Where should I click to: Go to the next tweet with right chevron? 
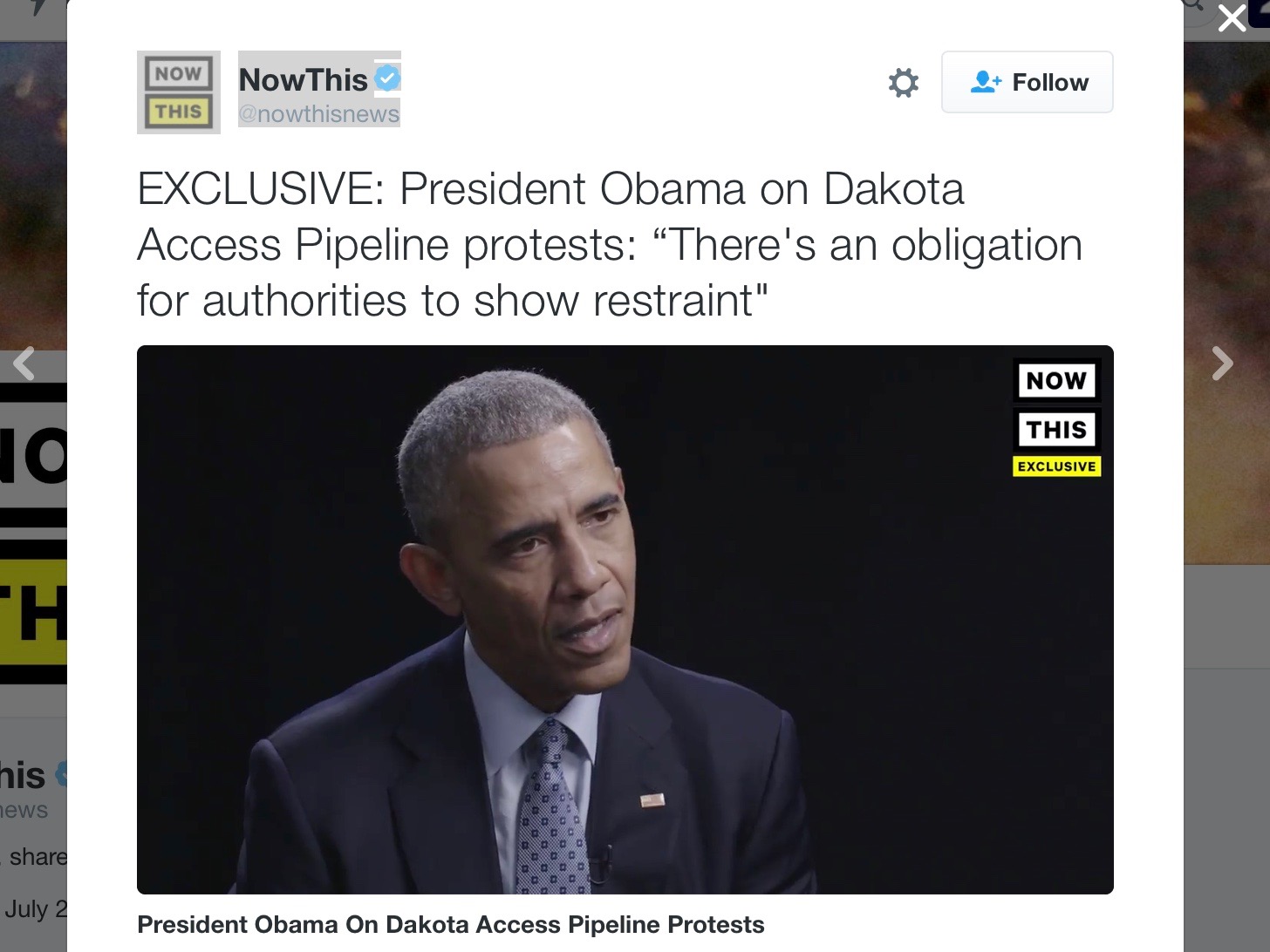point(1222,364)
